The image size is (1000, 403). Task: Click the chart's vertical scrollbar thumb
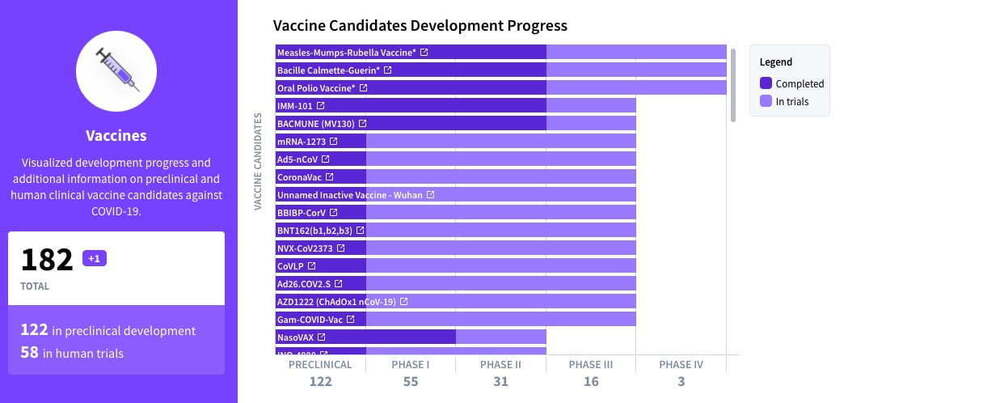[x=735, y=85]
